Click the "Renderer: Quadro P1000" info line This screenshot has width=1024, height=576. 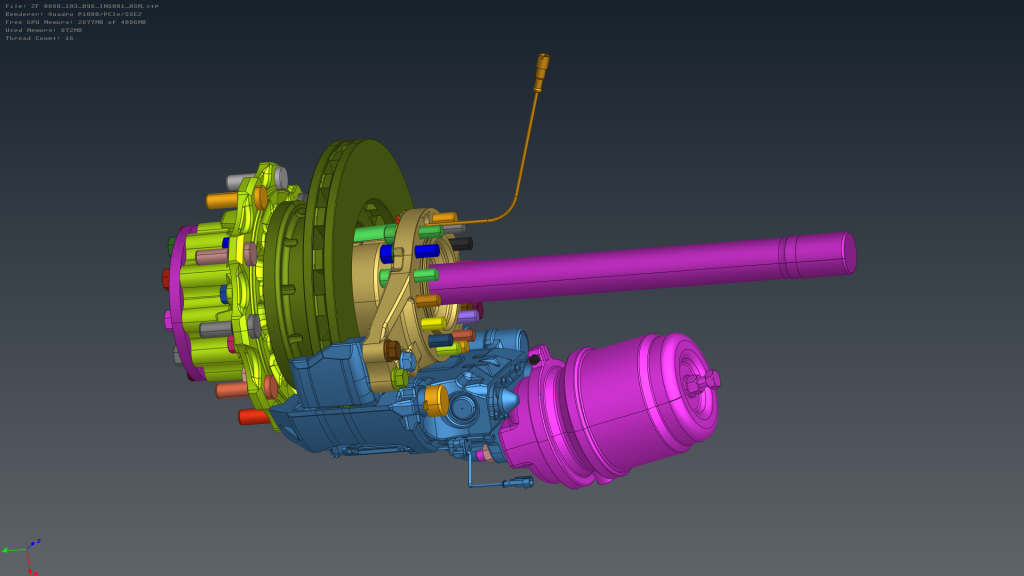[x=73, y=14]
